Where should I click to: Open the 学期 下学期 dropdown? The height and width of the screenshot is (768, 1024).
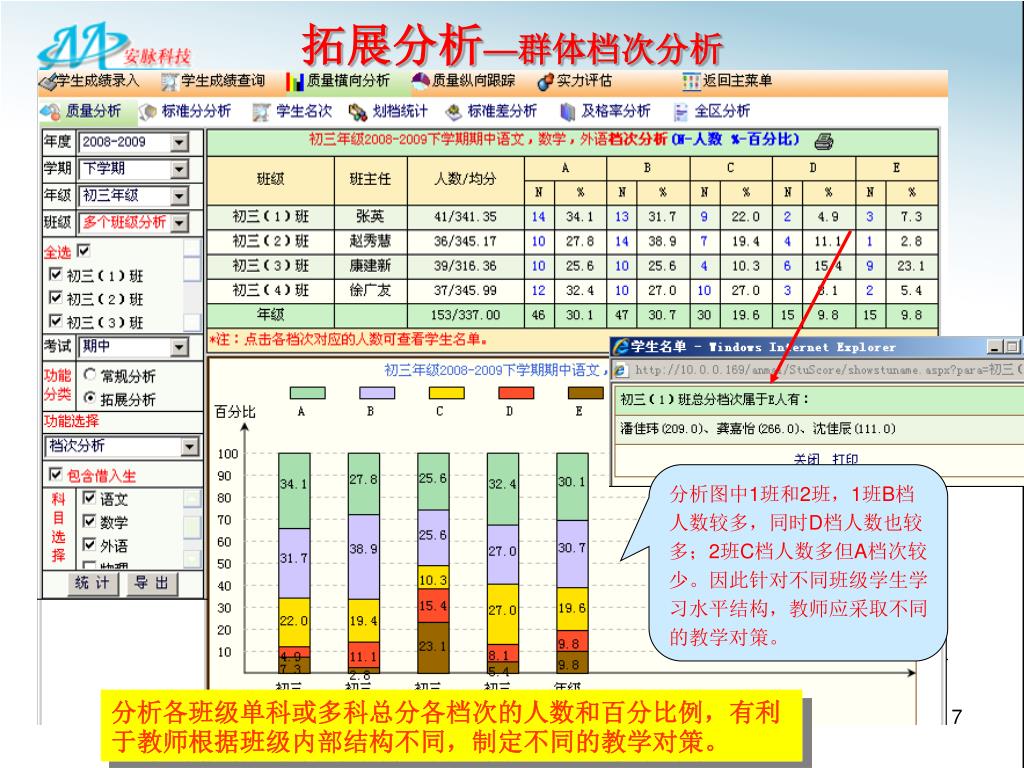[179, 169]
